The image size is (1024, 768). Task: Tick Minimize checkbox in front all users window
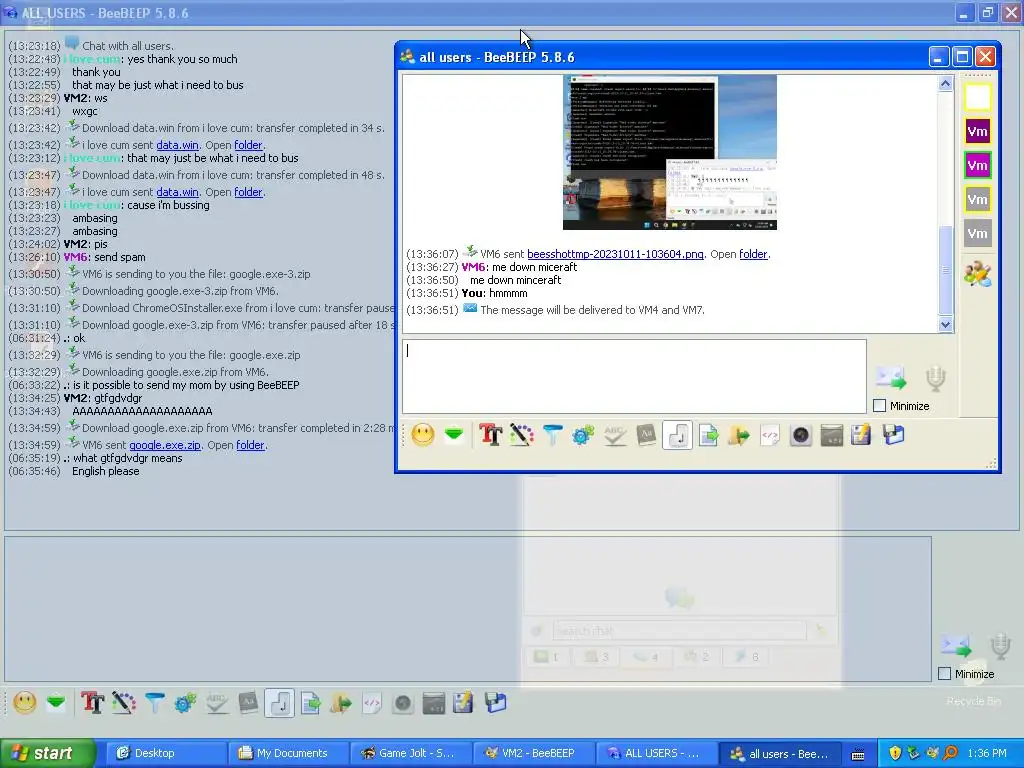click(880, 406)
